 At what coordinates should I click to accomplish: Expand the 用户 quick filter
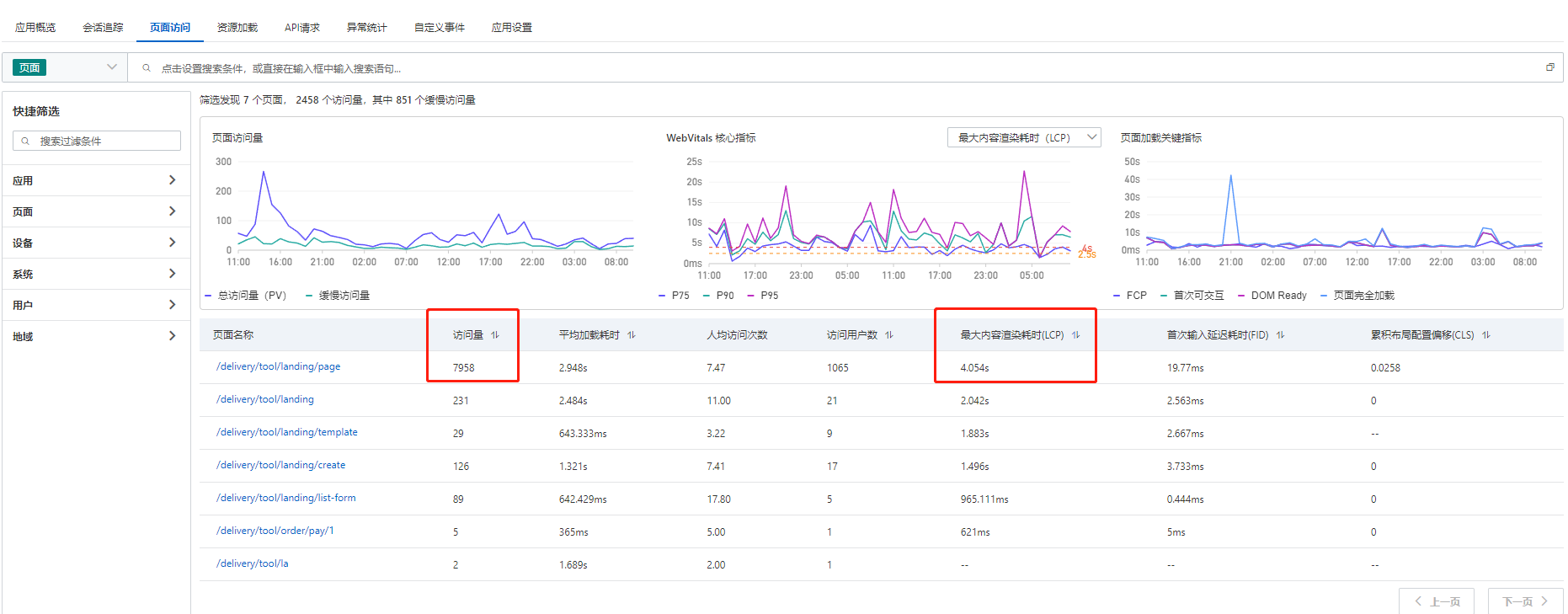(x=94, y=305)
